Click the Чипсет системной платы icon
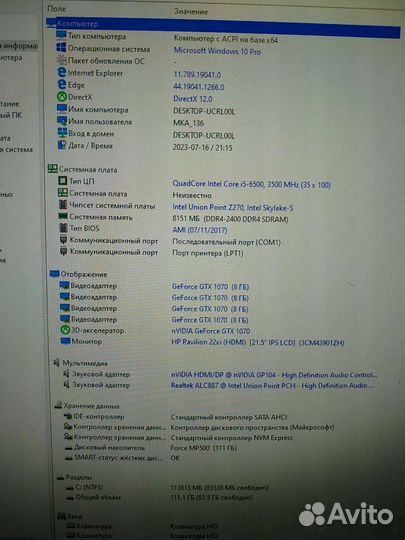Viewport: 405px width, 540px height. click(63, 205)
